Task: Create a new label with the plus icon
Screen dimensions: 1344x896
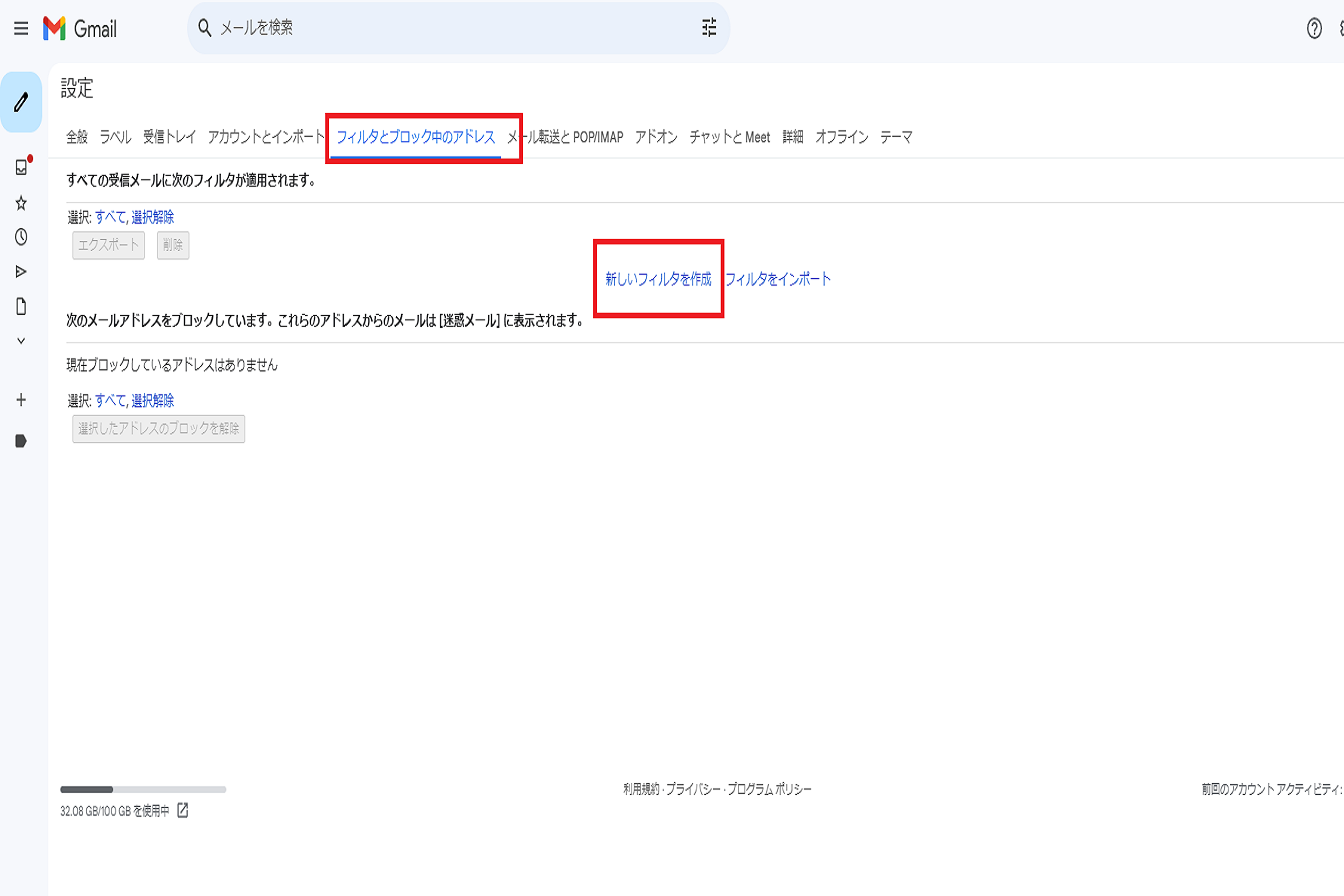Action: click(21, 399)
